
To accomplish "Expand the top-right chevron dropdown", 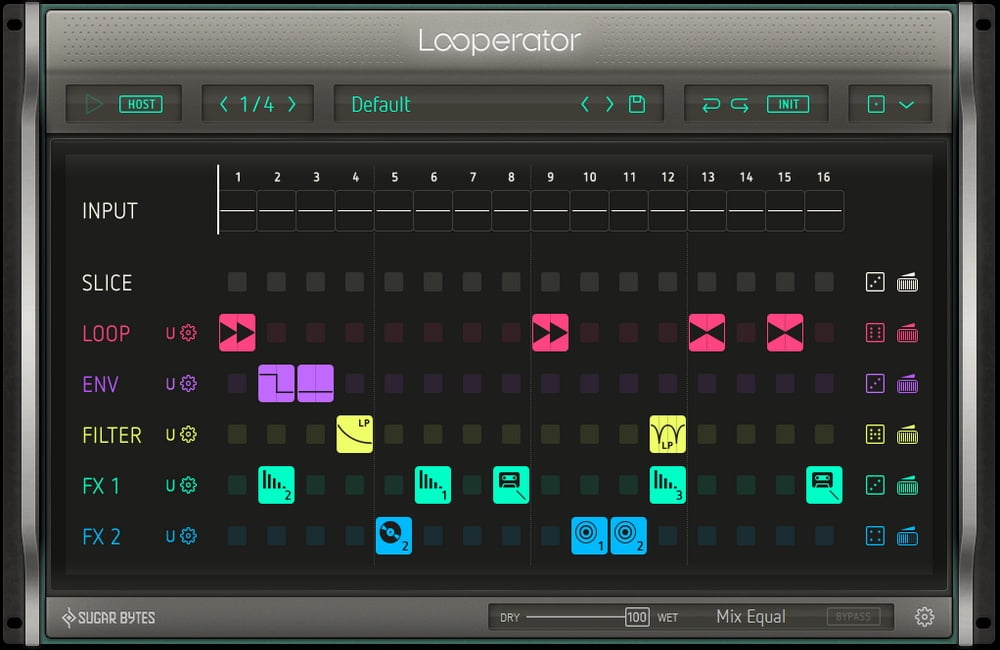I will click(x=907, y=105).
